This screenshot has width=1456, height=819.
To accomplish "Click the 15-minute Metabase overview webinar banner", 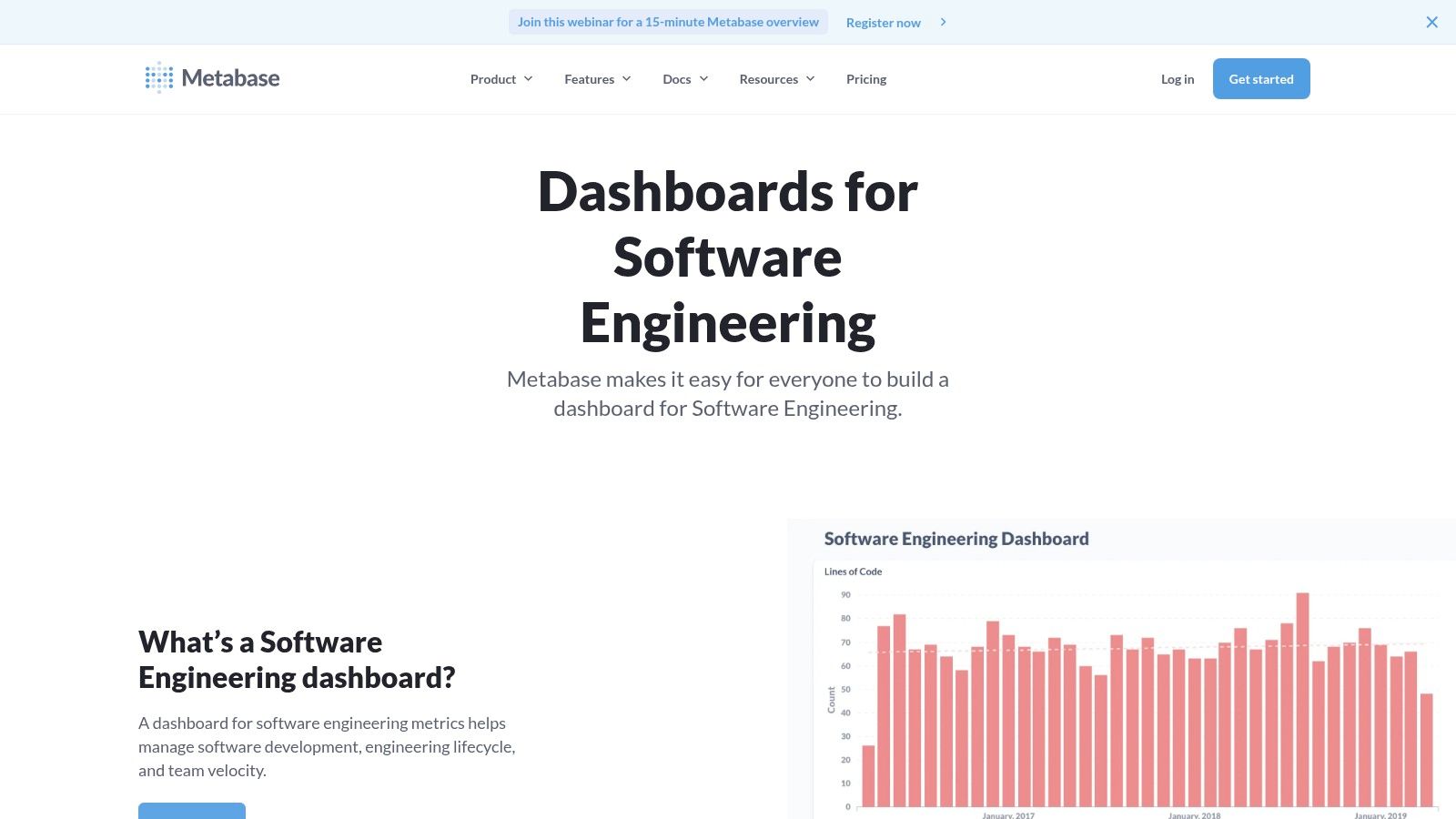I will point(668,22).
